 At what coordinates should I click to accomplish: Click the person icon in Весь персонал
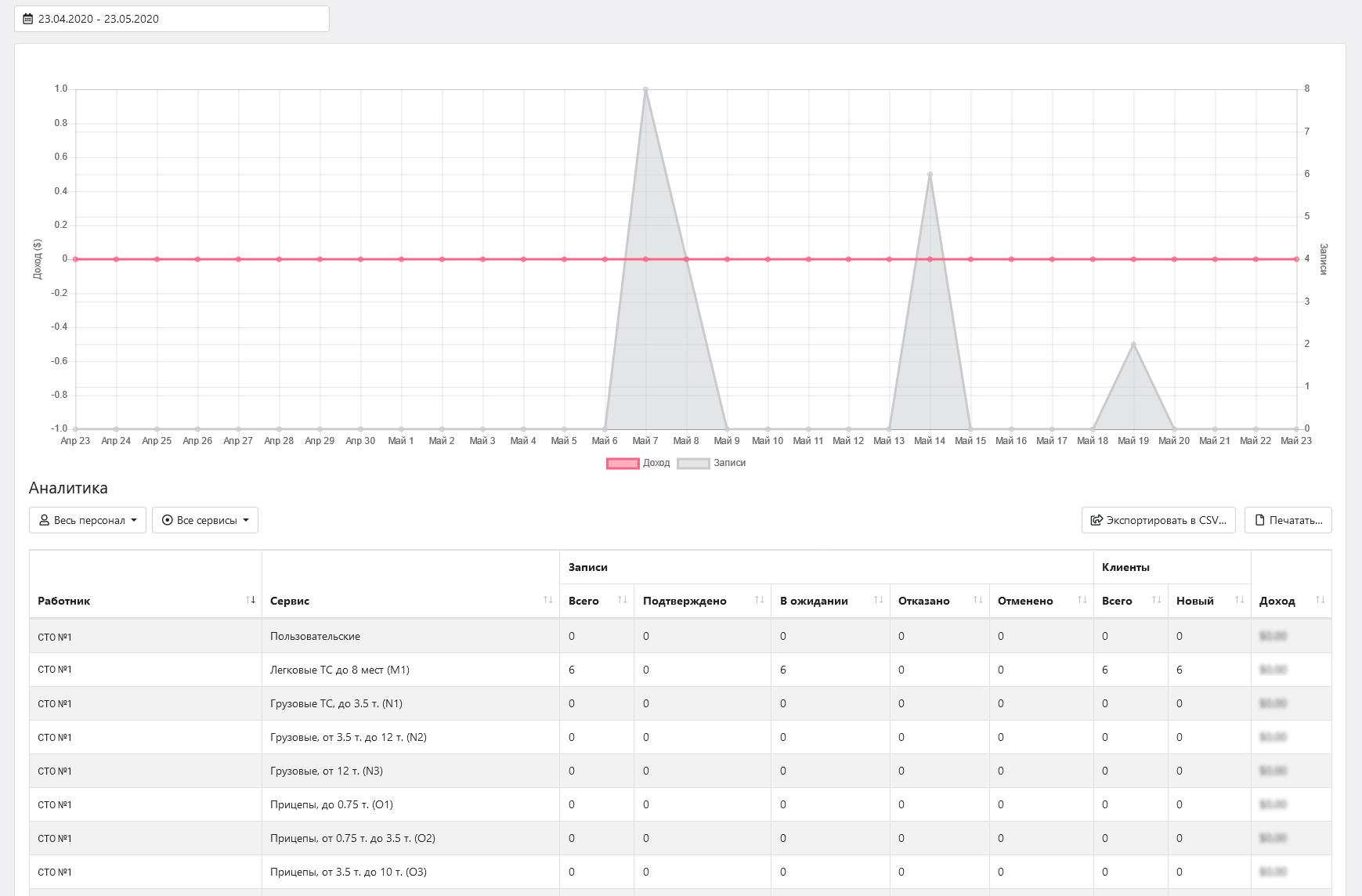point(45,520)
